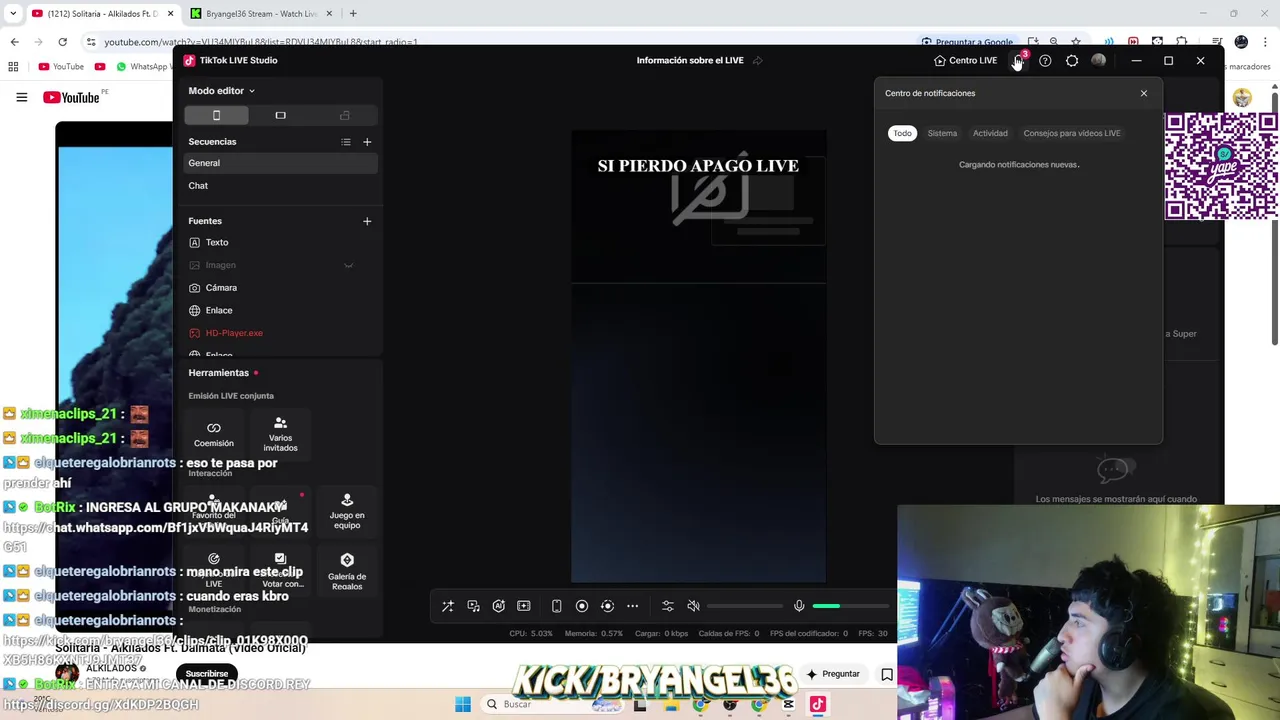Toggle the microphone mute icon
The image size is (1280, 720).
799,606
